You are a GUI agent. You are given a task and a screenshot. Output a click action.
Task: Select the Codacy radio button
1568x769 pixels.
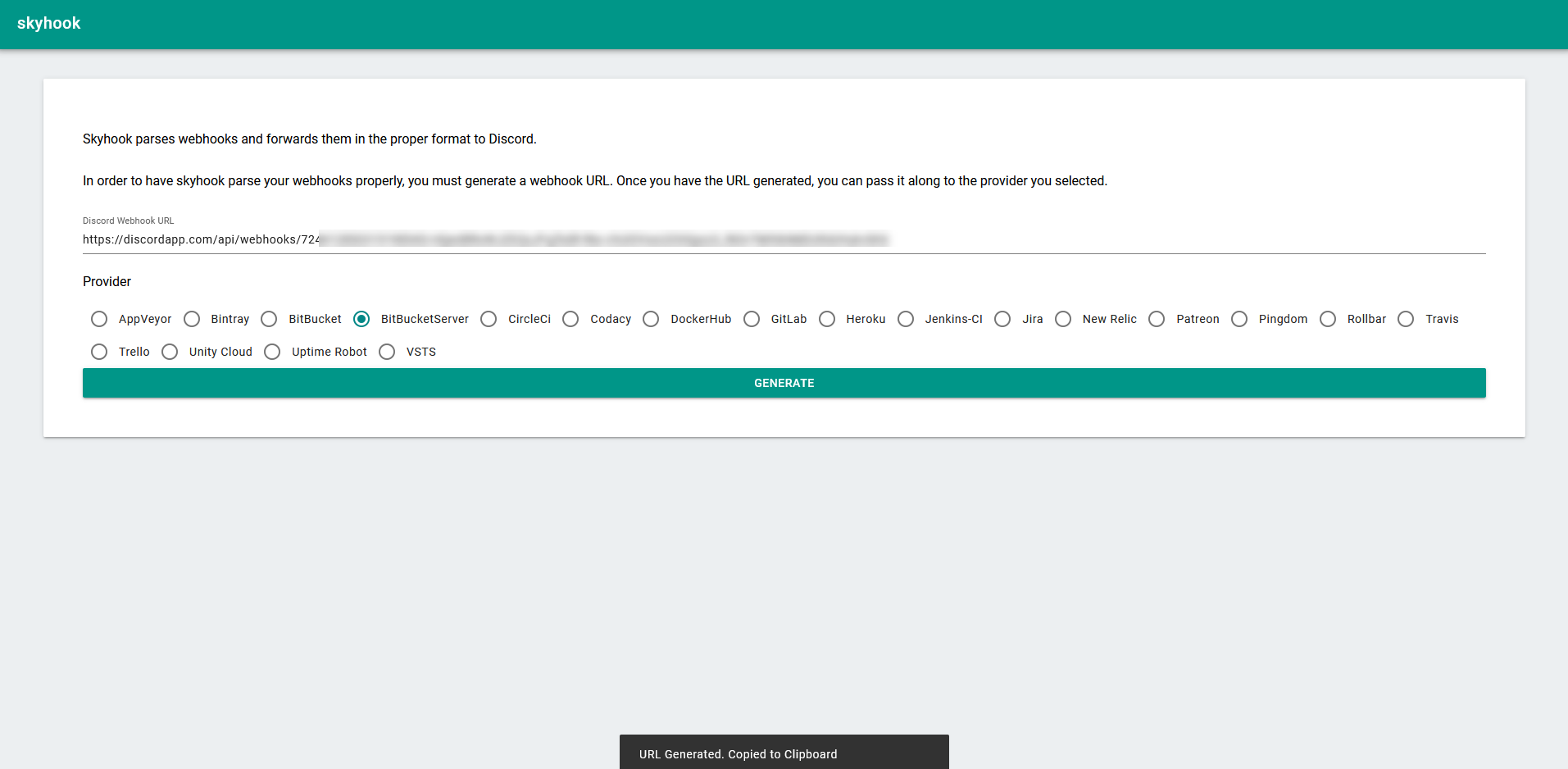coord(570,319)
